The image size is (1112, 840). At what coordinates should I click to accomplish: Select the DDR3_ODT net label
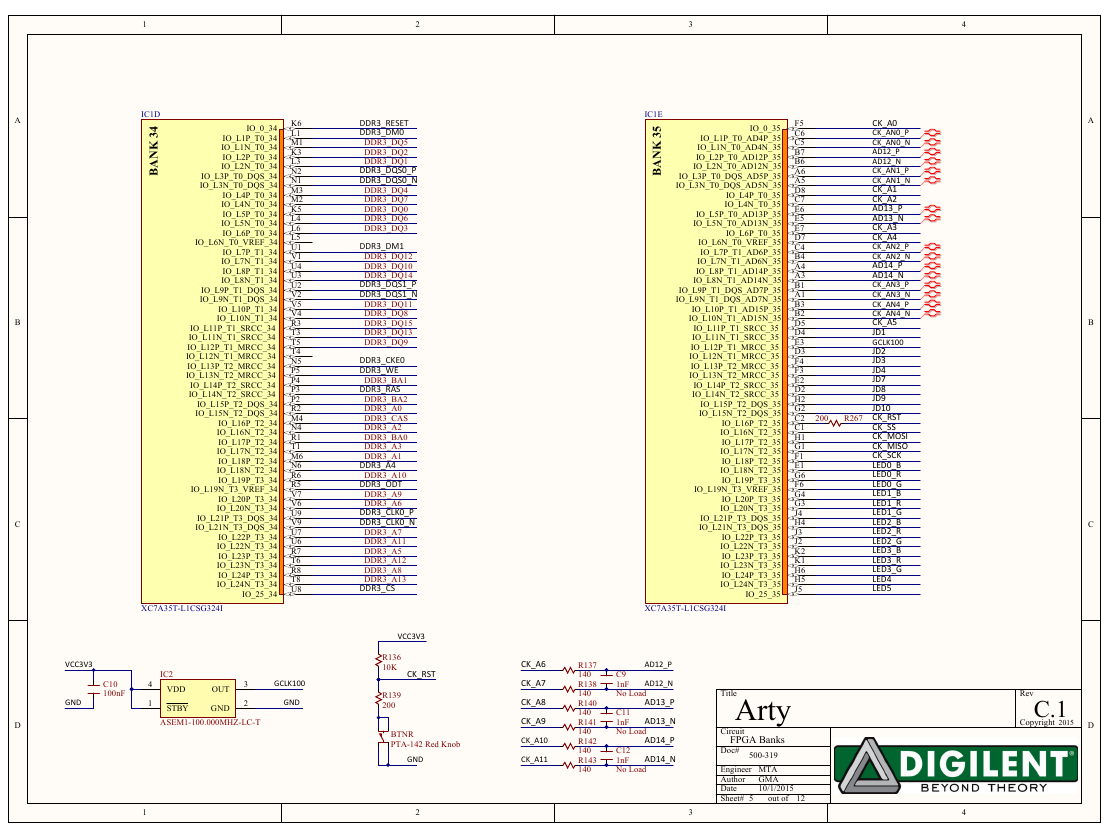tap(380, 485)
